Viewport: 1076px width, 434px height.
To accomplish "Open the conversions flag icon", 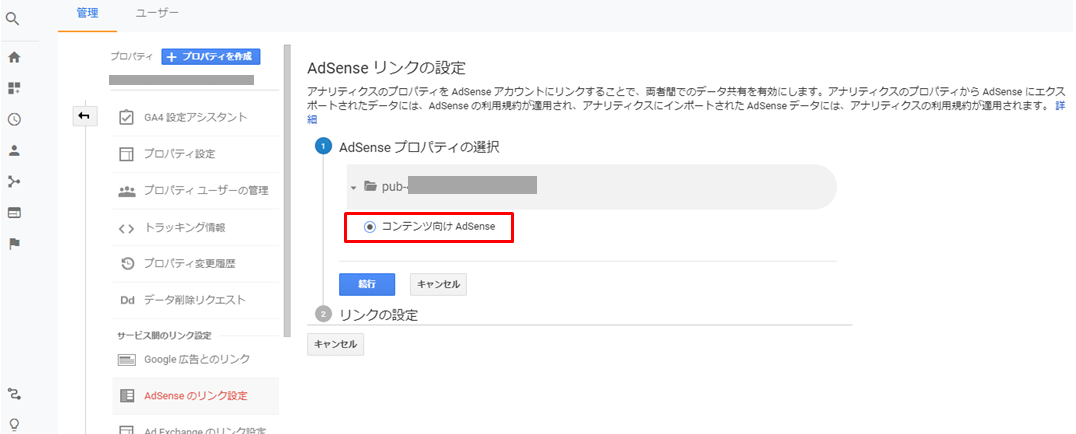I will [x=14, y=244].
